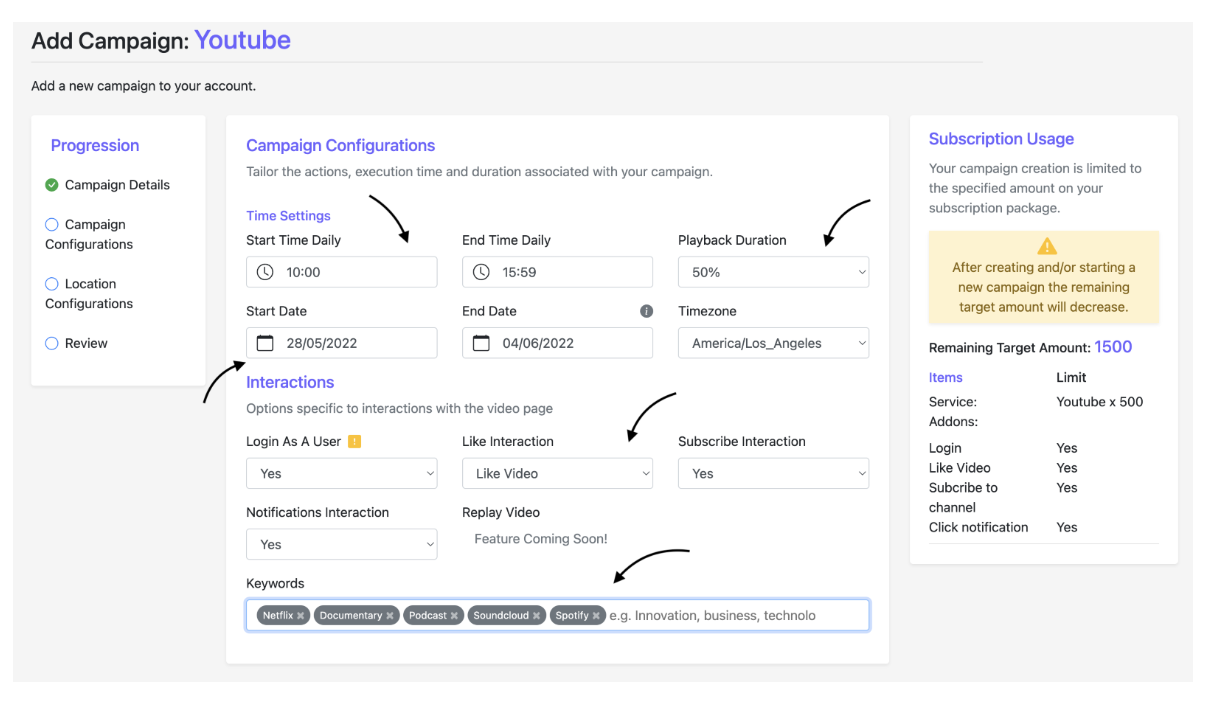Open the Notifications Interaction dropdown
This screenshot has height=702, width=1214.
click(341, 545)
